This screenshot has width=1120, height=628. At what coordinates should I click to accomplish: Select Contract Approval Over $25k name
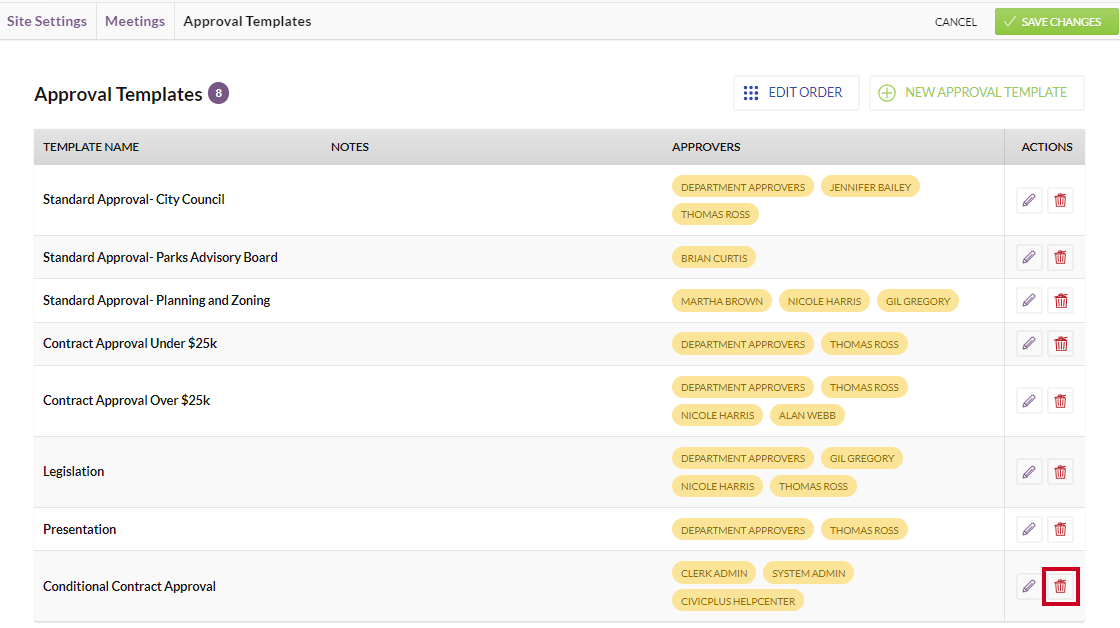(126, 401)
